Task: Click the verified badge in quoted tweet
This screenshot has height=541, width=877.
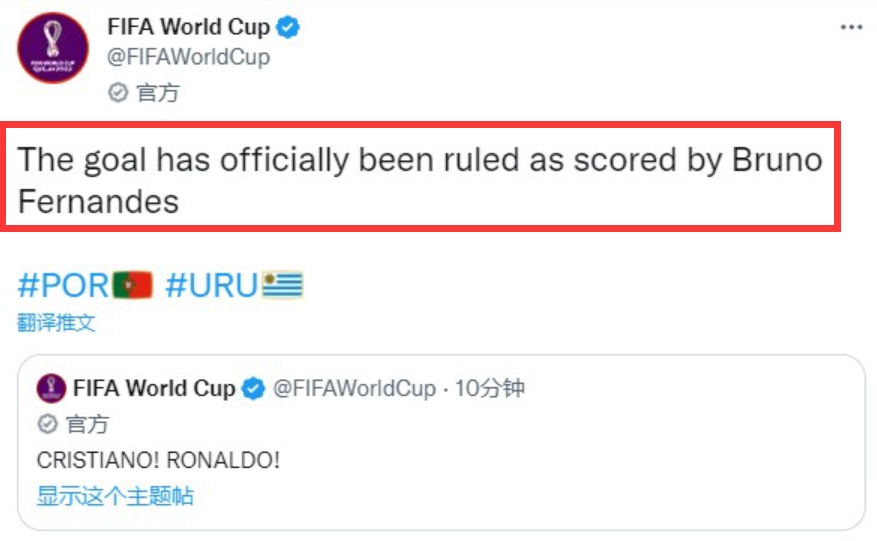Action: pos(253,388)
